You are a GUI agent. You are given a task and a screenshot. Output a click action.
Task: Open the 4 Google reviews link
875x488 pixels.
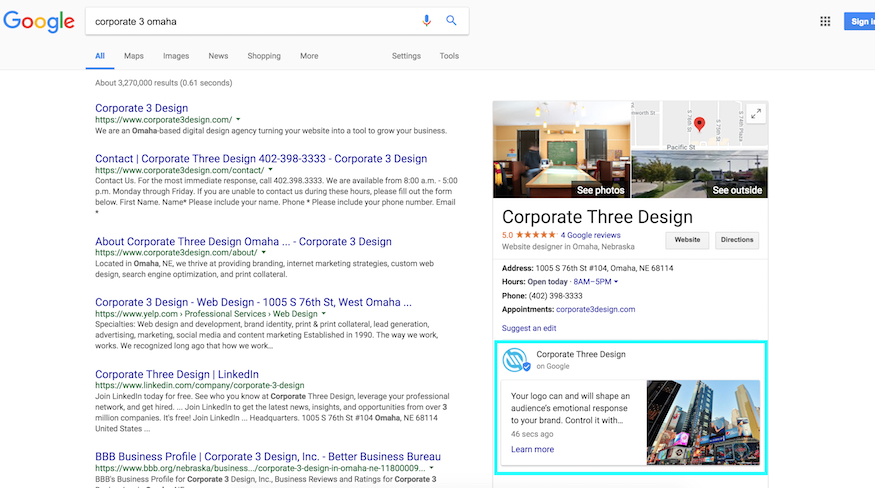[591, 236]
